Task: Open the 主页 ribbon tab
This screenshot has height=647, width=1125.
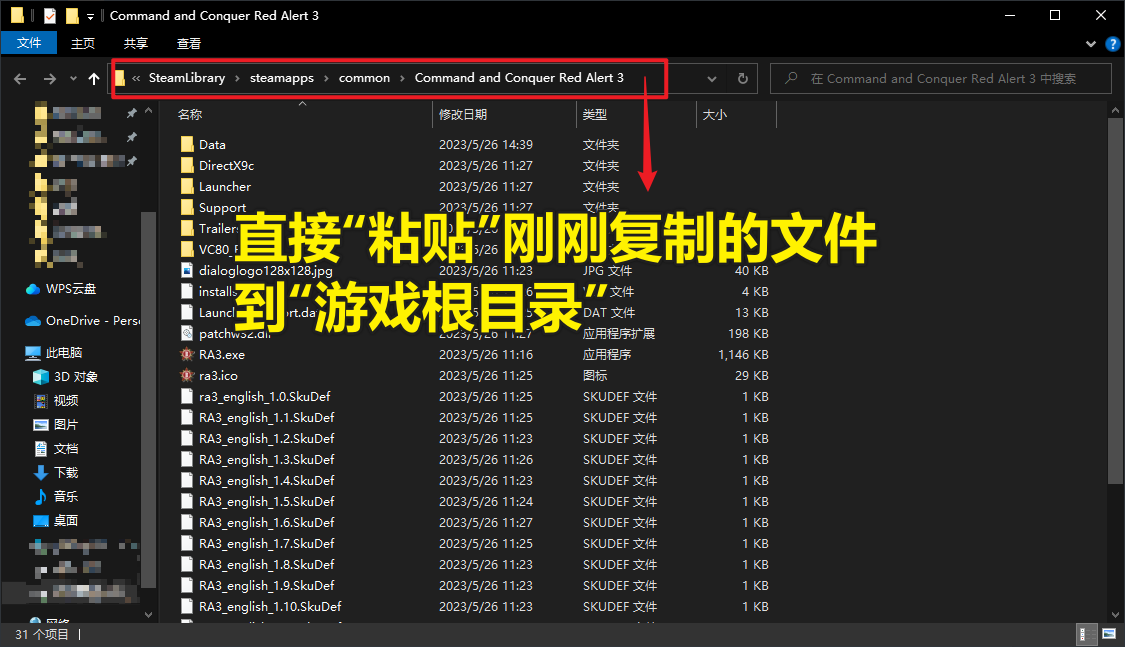Action: (x=83, y=43)
